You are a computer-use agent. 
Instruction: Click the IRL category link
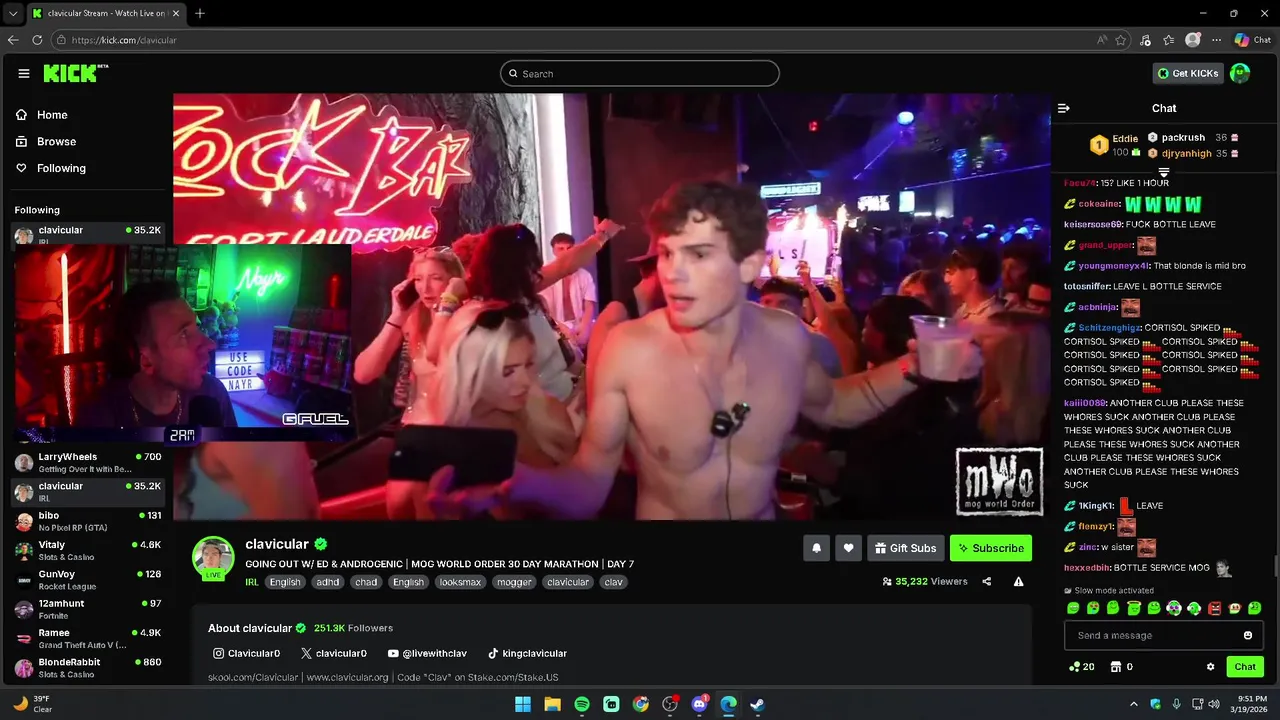[252, 582]
